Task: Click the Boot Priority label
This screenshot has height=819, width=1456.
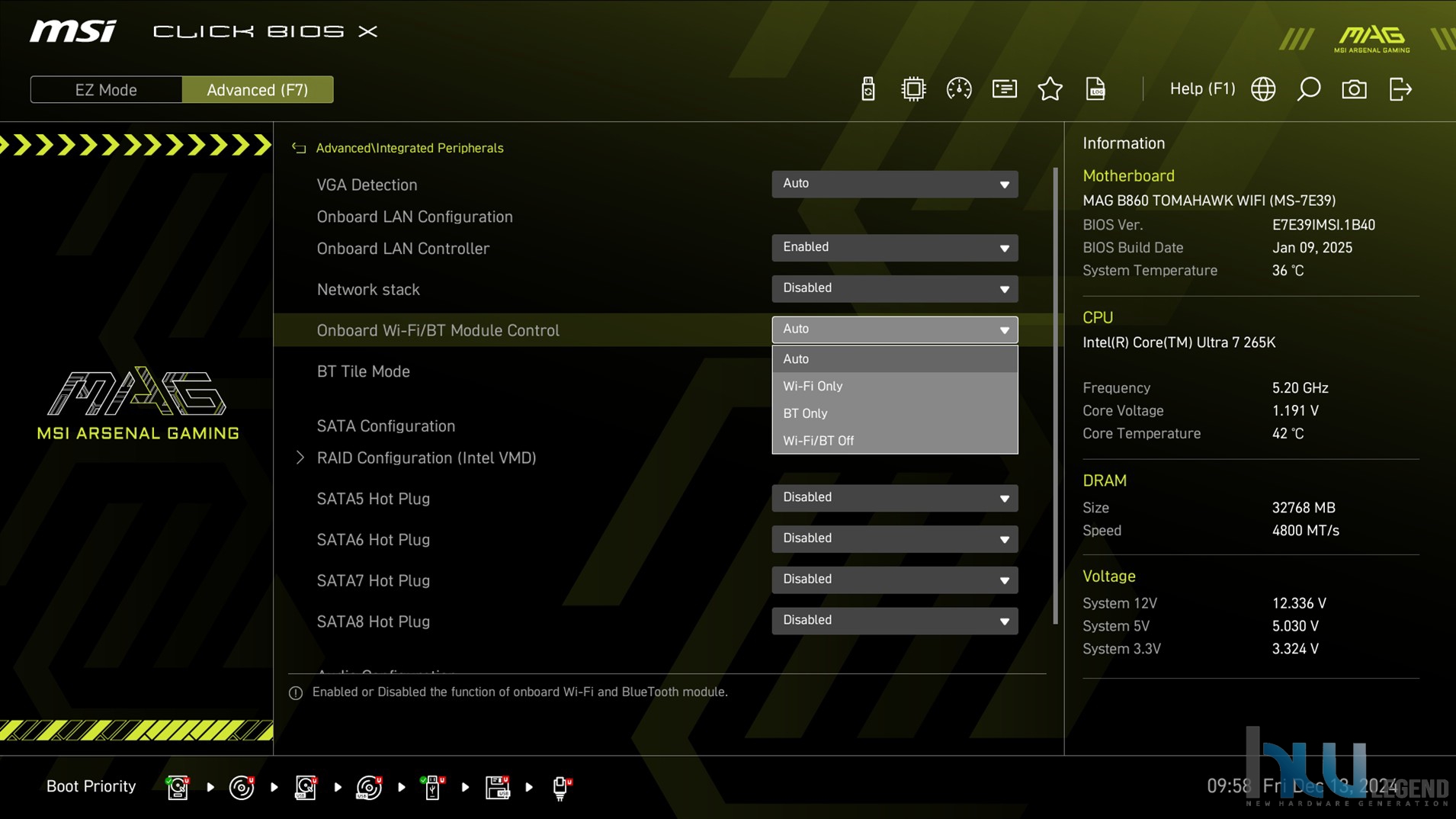Action: tap(91, 786)
